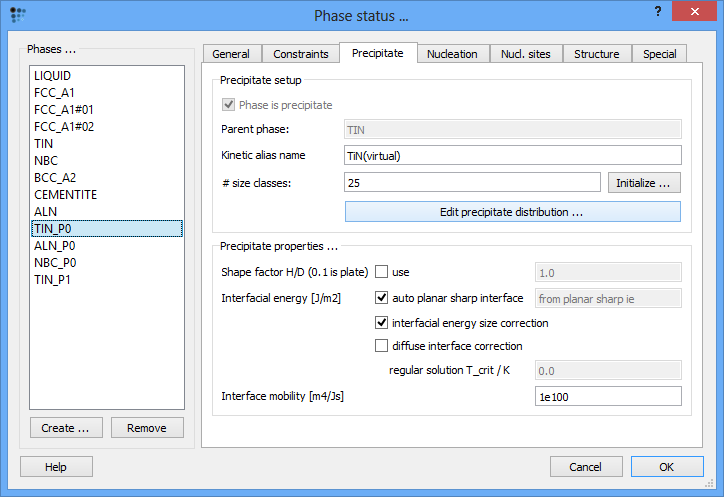Click the interfacial energy value field
Screen dimensions: 724x497
[x=608, y=298]
